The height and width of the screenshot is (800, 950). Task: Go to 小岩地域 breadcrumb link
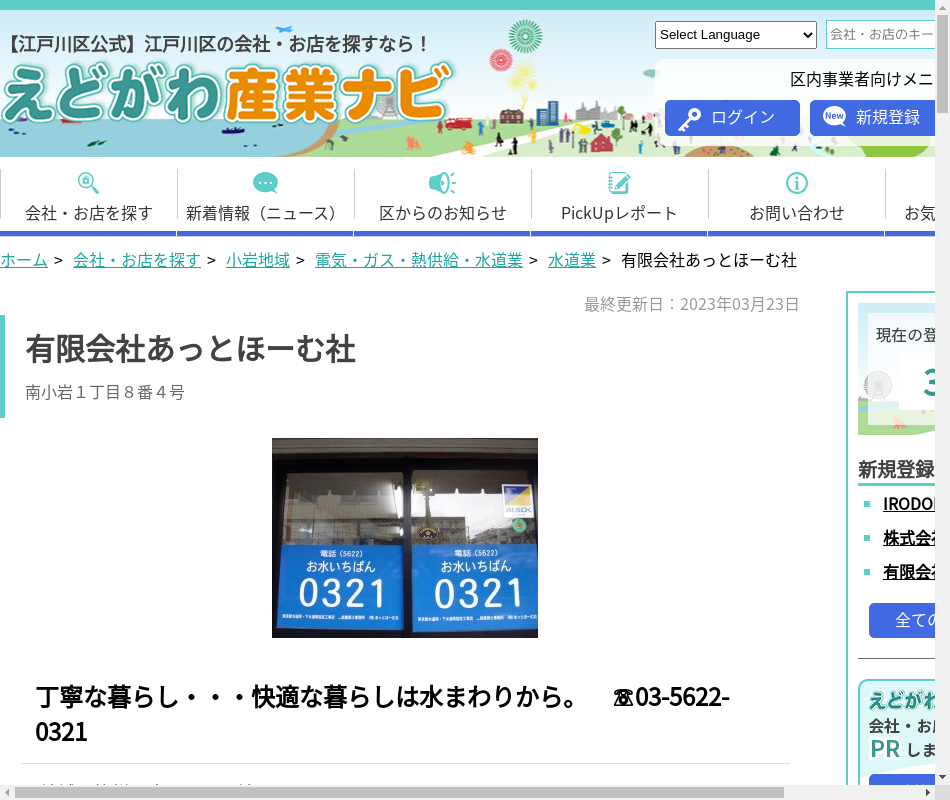(x=257, y=260)
